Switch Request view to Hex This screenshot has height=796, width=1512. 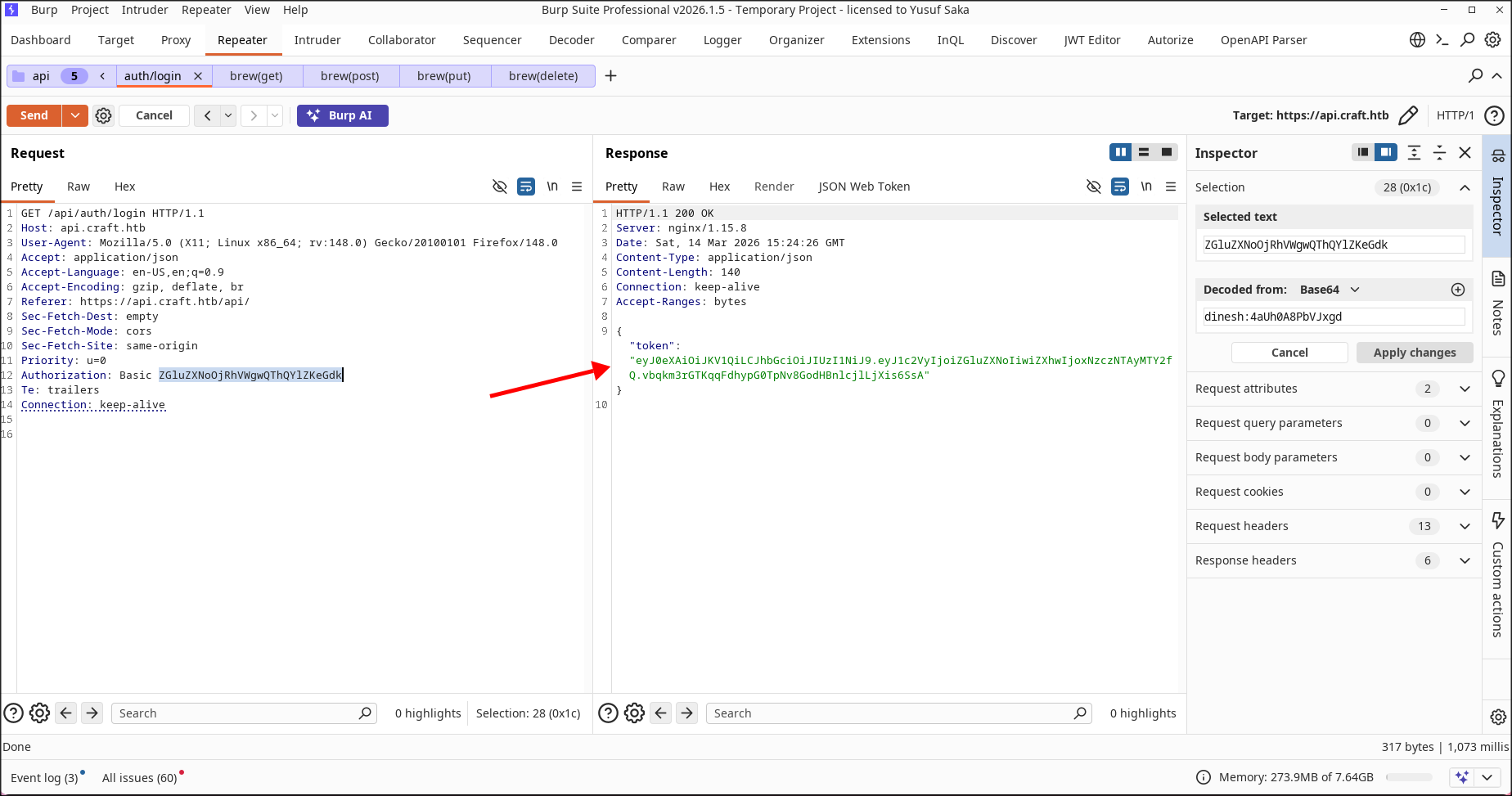click(125, 187)
